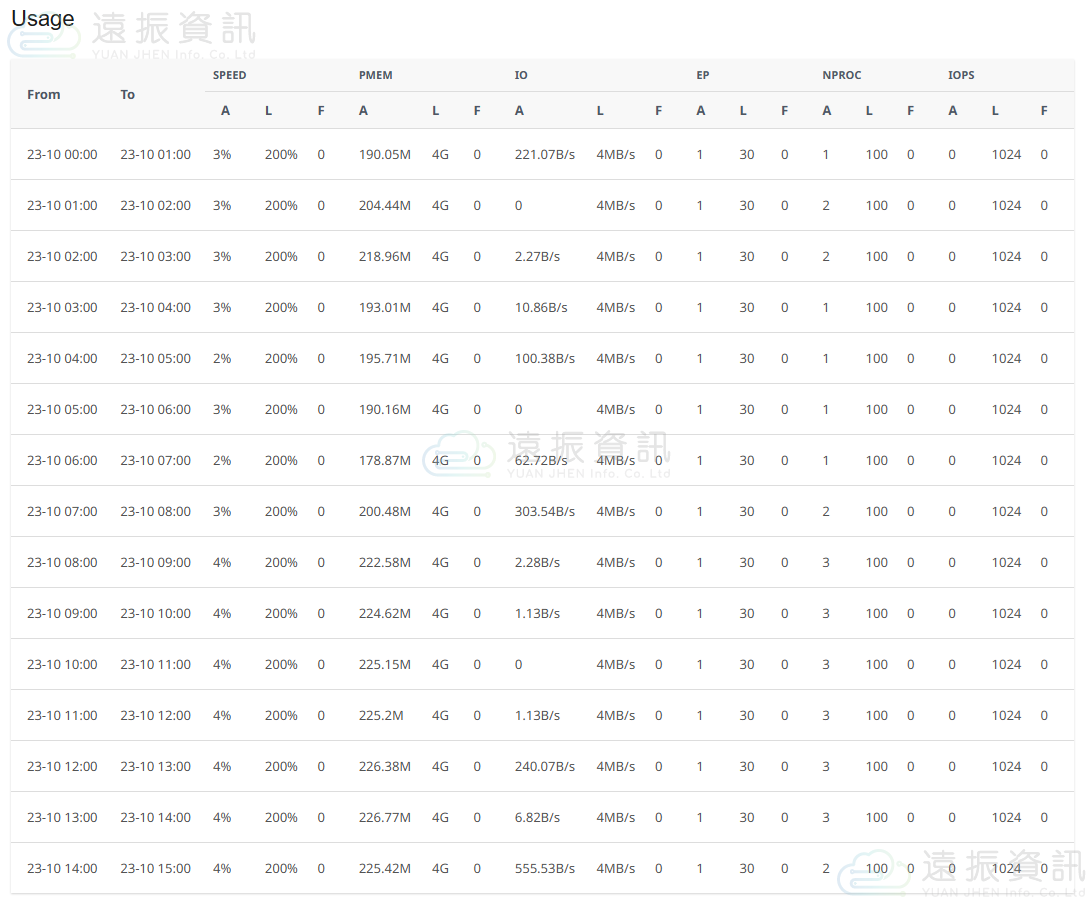Image resolution: width=1092 pixels, height=908 pixels.
Task: Select the 190.05M memory value
Action: coord(385,154)
